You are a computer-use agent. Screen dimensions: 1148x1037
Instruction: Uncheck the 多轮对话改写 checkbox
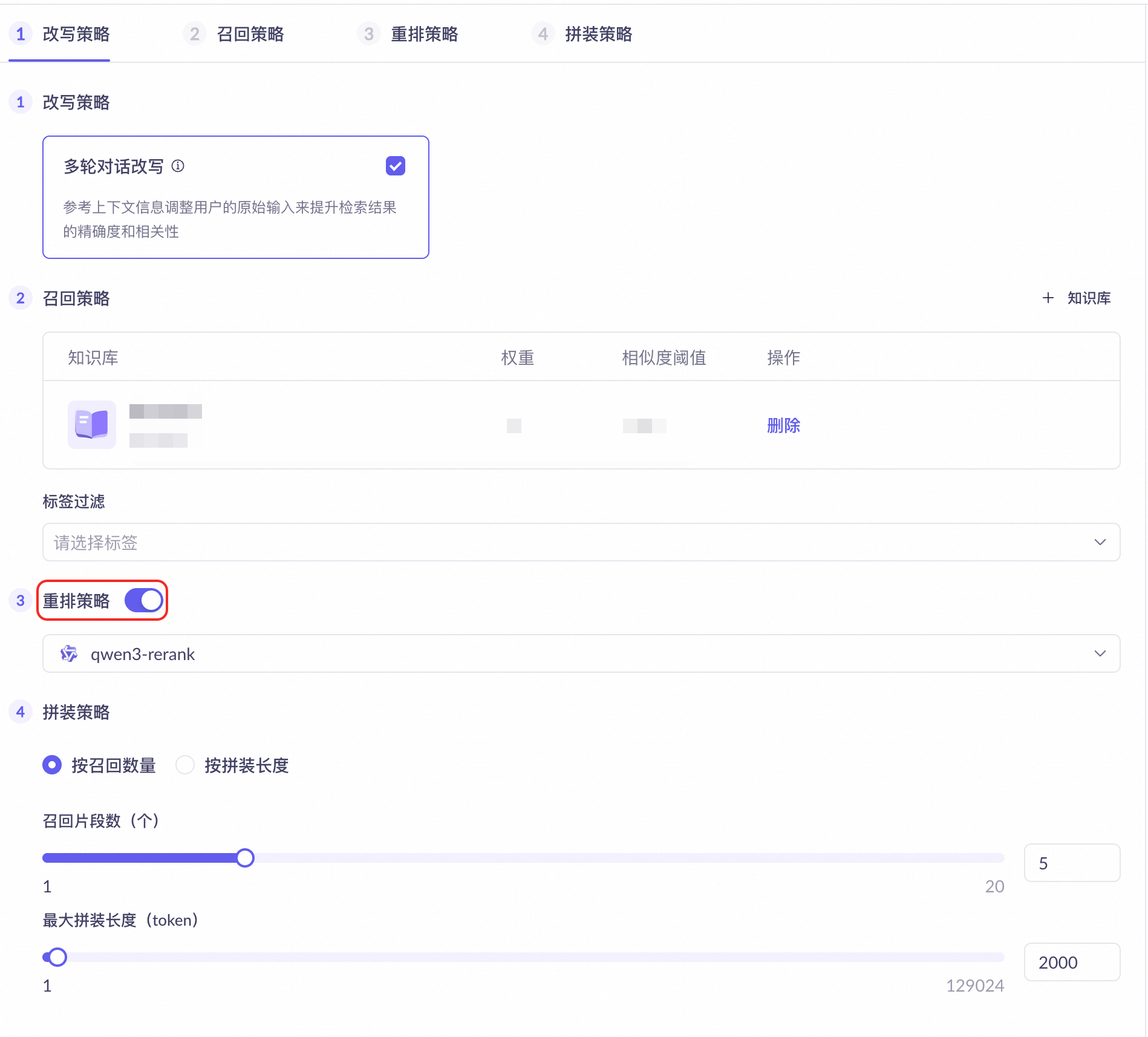[396, 166]
